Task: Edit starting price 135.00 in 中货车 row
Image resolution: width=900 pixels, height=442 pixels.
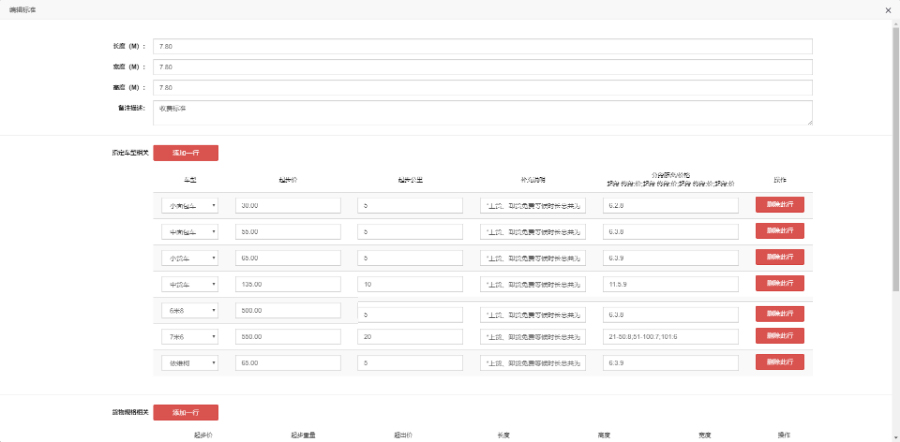Action: tap(288, 284)
